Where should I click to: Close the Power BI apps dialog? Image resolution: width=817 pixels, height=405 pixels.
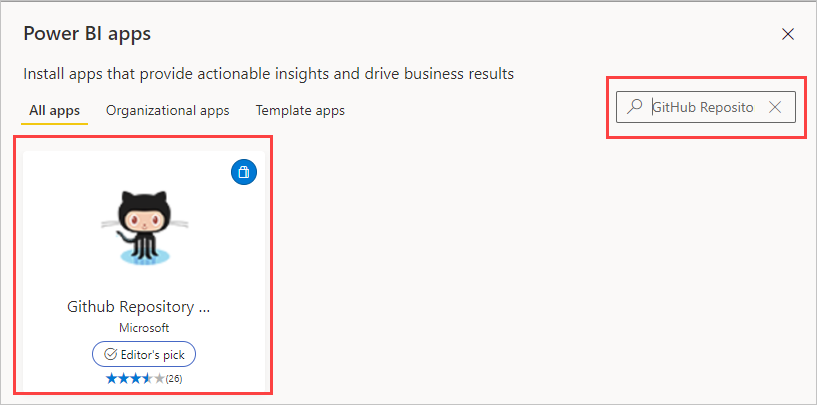pos(788,34)
